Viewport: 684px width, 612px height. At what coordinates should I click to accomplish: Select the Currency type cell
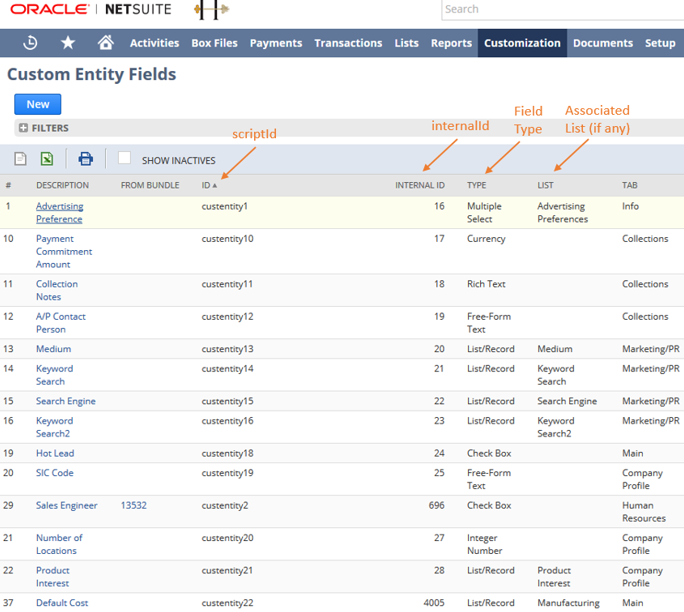pyautogui.click(x=486, y=239)
